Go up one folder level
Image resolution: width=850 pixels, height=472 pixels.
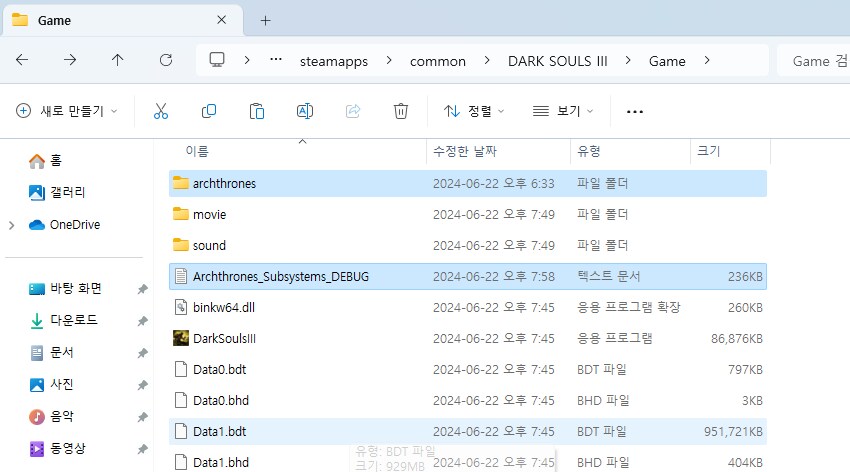tap(118, 60)
